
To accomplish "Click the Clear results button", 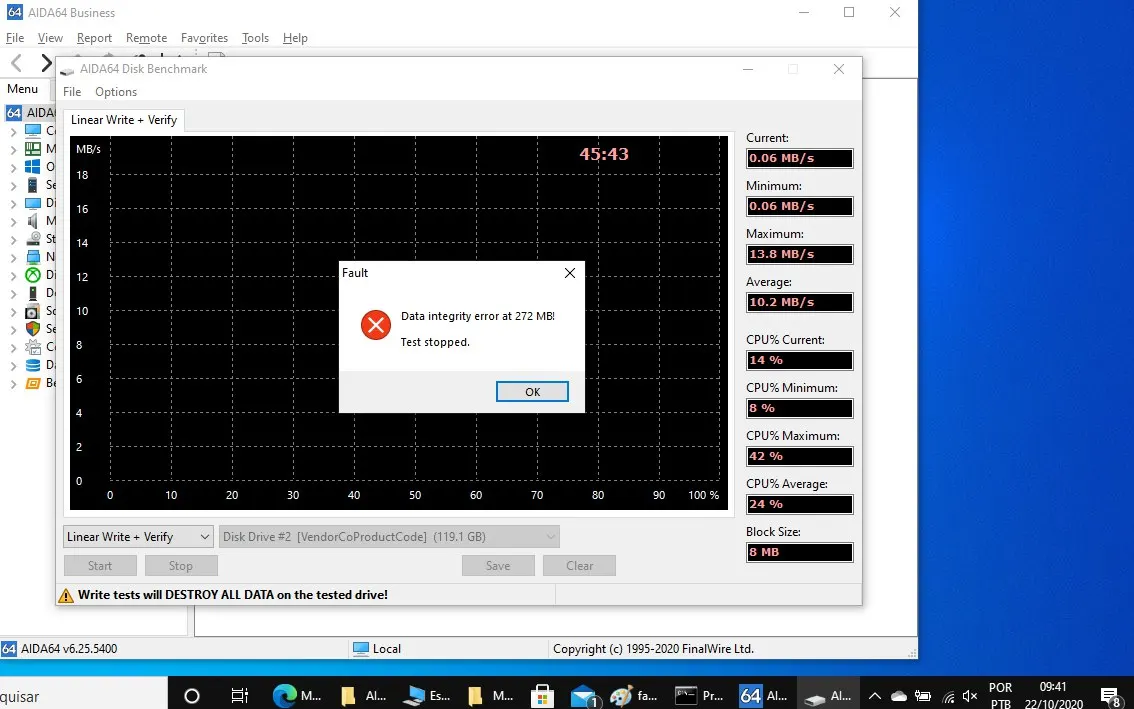I will tap(579, 566).
